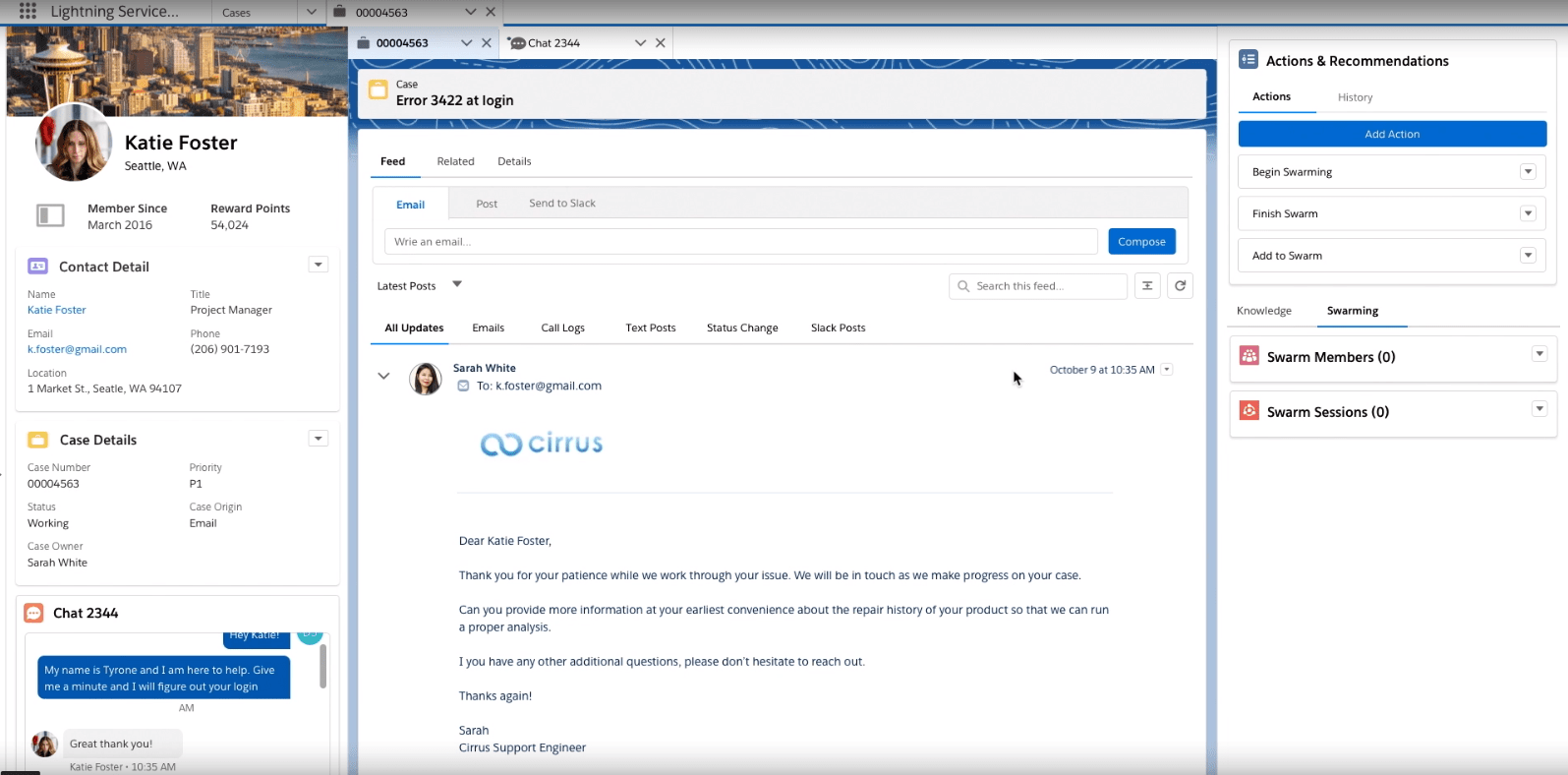Click Katie Foster's profile photo
The width and height of the screenshot is (1568, 775).
74,142
